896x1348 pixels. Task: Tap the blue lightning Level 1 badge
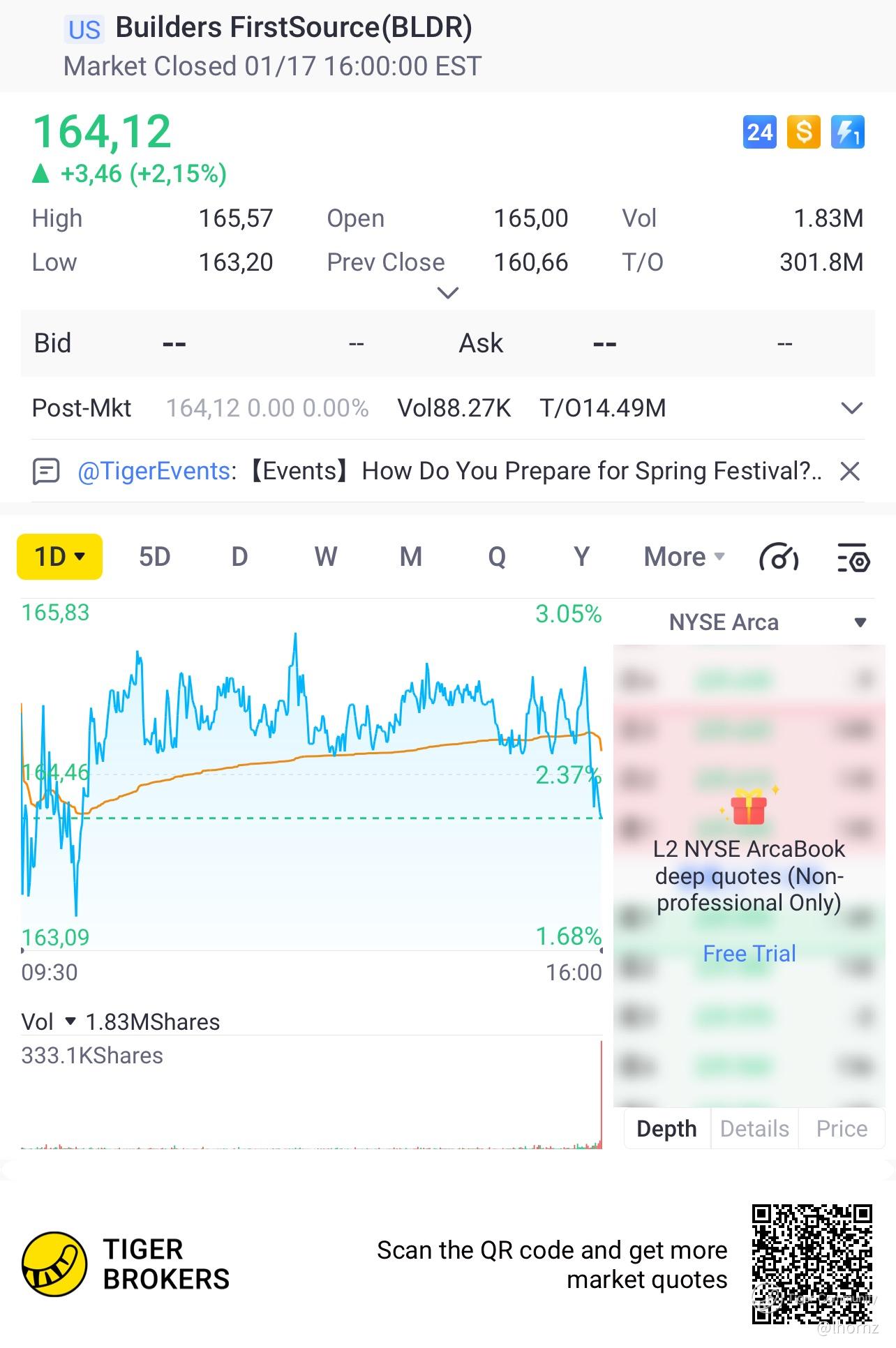coord(847,132)
